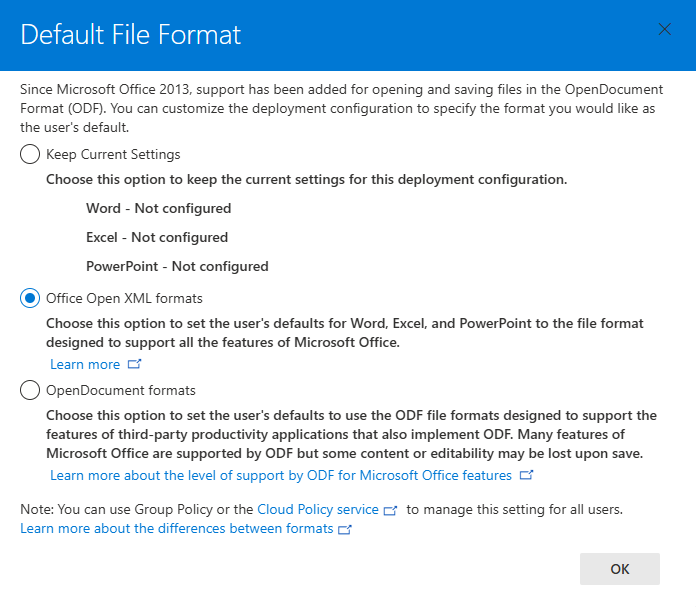Choose the Office Open XML formats radio option

(x=30, y=298)
